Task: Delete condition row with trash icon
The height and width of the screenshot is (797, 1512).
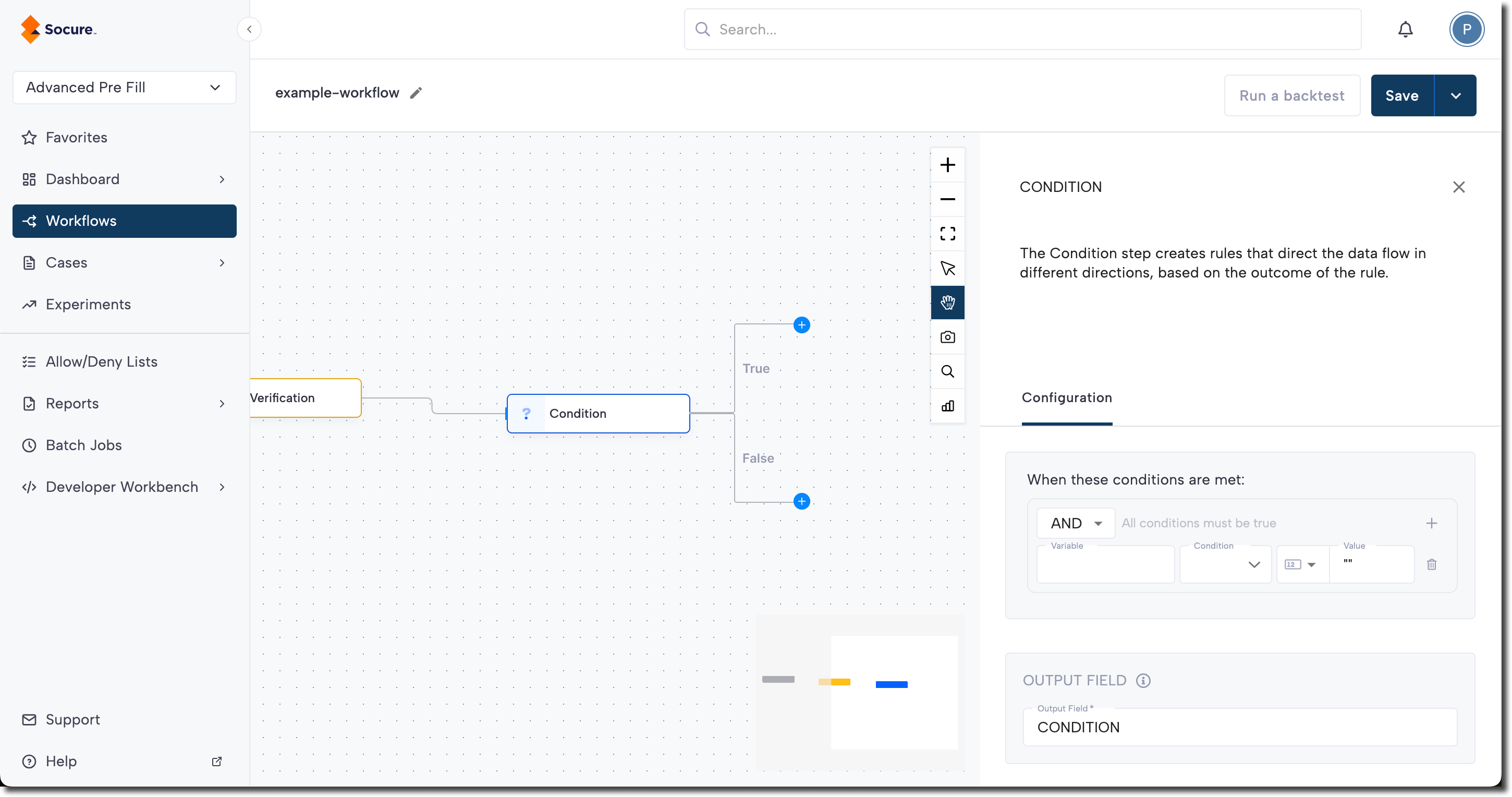Action: point(1432,564)
